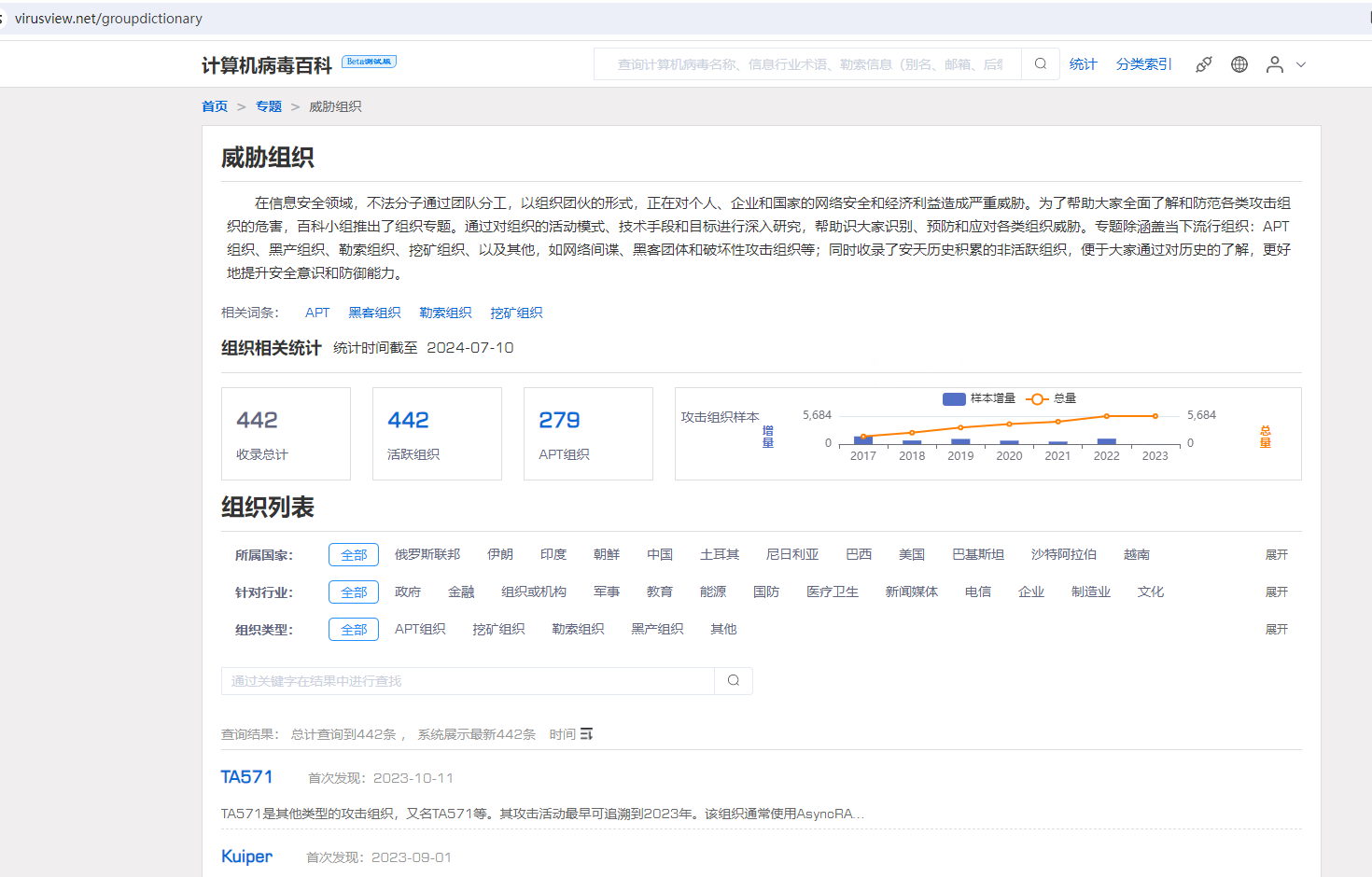Click the 442 活跃组织 statistic card
The image size is (1372, 877).
click(x=437, y=434)
